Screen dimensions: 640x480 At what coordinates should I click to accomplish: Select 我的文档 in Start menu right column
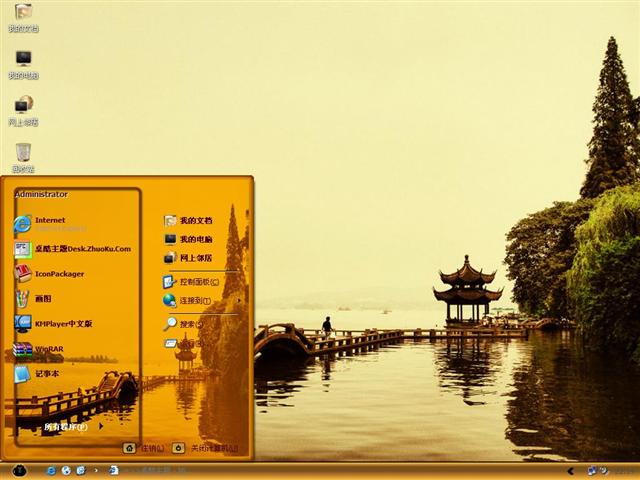click(188, 220)
